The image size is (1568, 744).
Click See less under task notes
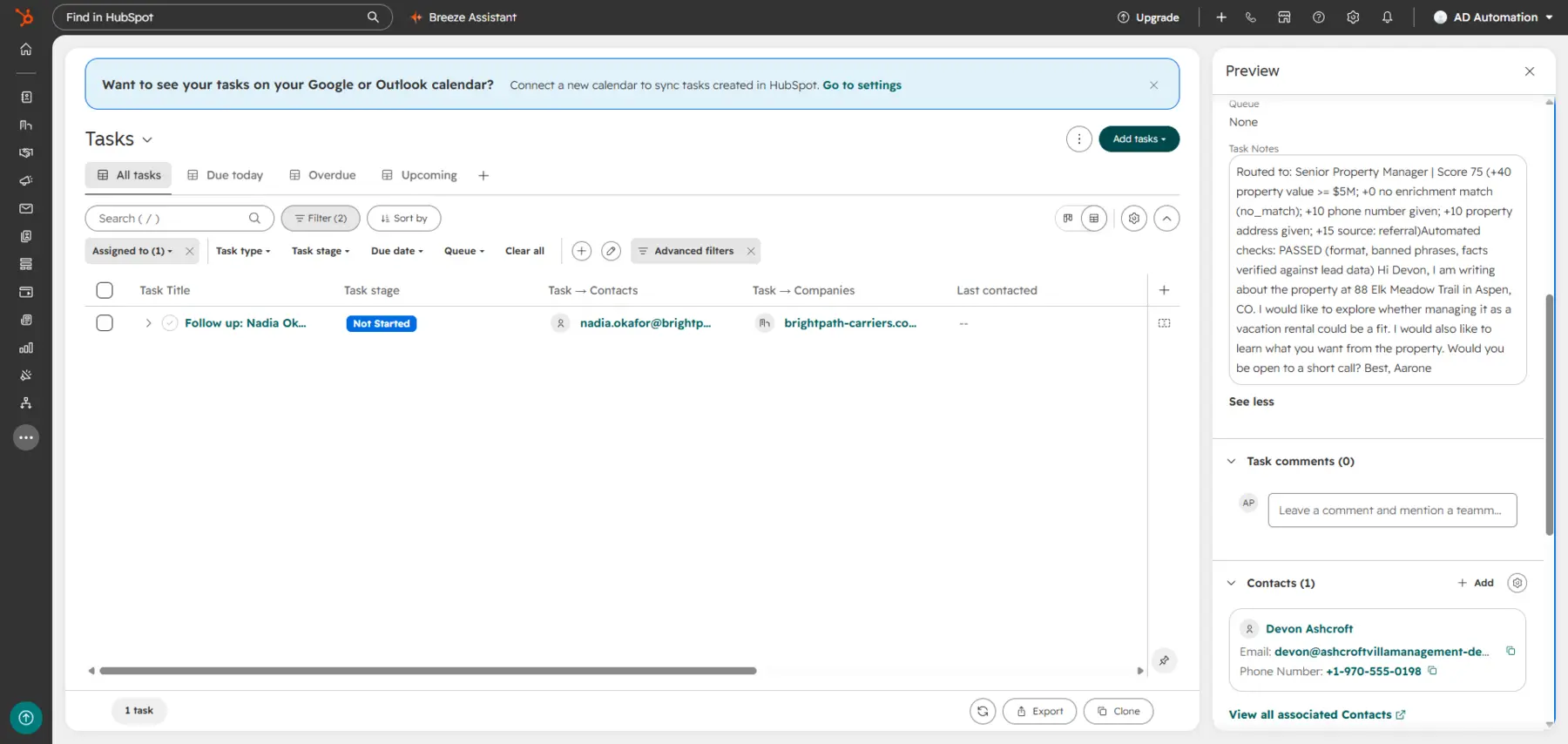[x=1251, y=402]
